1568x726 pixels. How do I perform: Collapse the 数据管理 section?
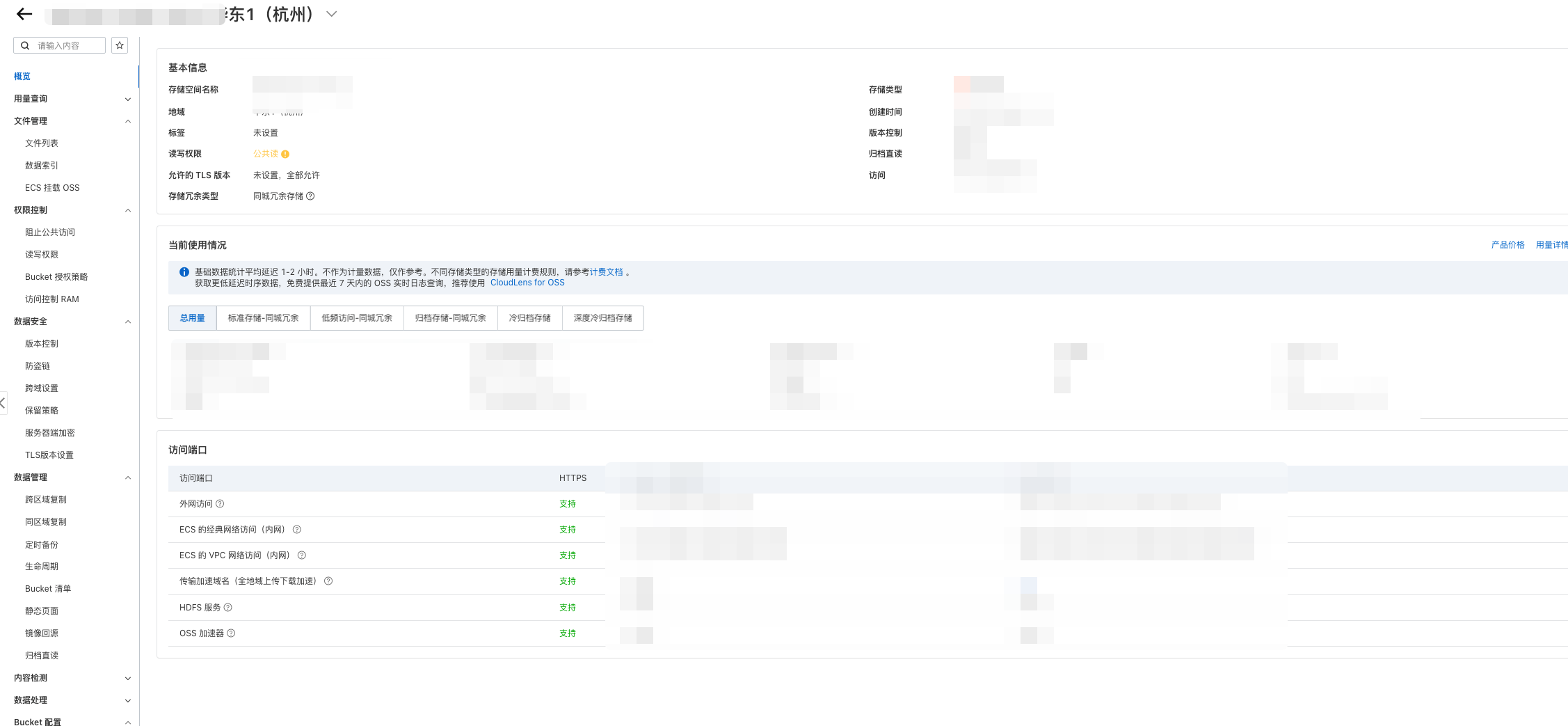tap(128, 478)
